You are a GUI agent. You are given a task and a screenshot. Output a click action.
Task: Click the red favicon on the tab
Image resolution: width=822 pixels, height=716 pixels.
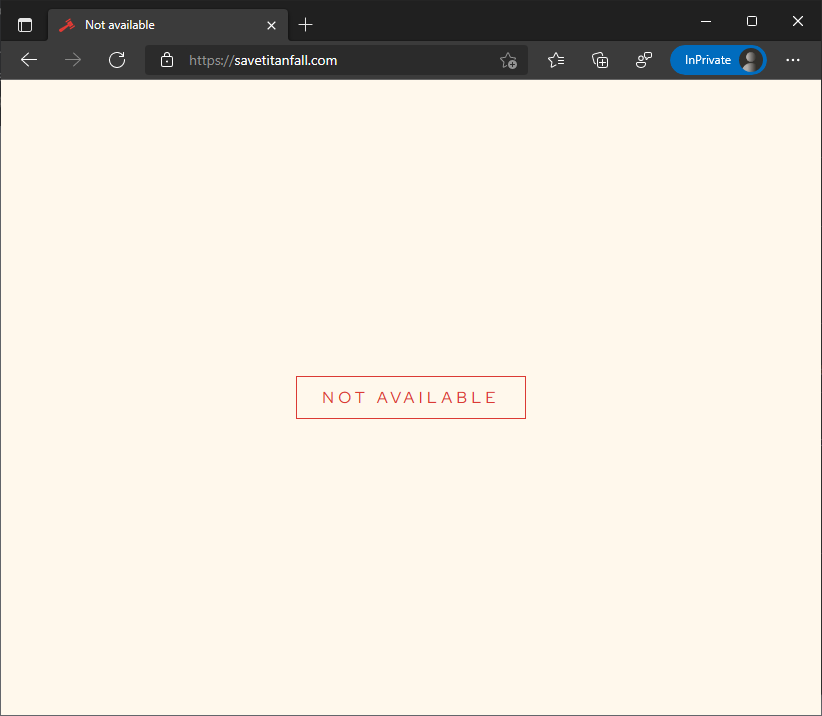pos(67,25)
